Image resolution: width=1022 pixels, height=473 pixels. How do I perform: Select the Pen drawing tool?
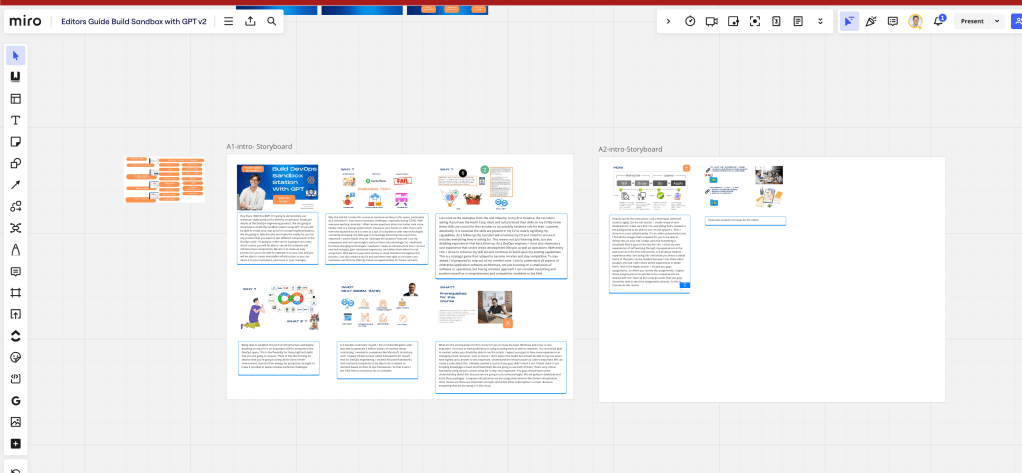tap(16, 250)
